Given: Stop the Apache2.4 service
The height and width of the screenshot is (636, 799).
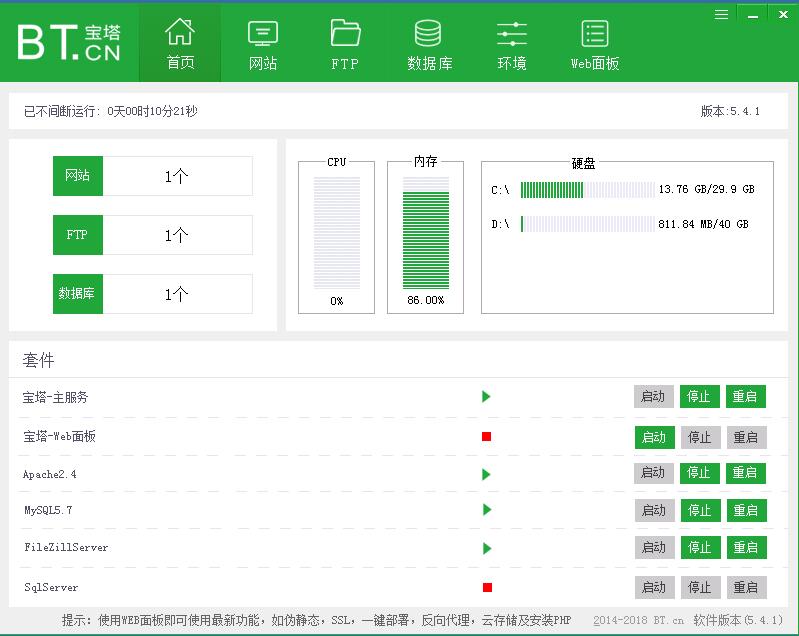Looking at the screenshot, I should click(x=700, y=473).
